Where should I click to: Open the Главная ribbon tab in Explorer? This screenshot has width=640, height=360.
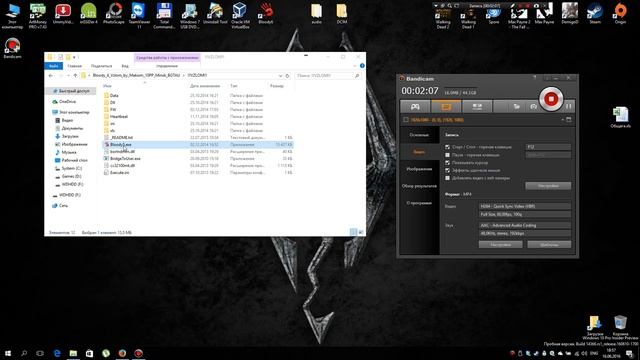(74, 66)
